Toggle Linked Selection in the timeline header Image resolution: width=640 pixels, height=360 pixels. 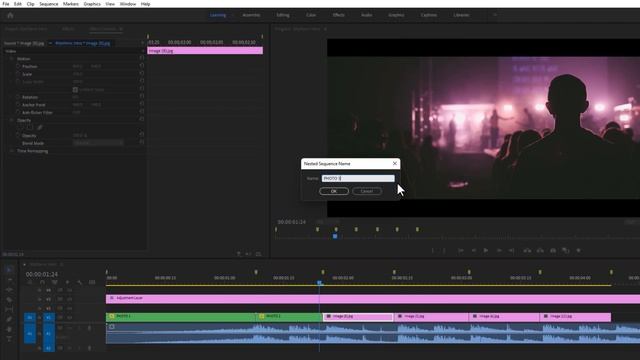coord(55,282)
